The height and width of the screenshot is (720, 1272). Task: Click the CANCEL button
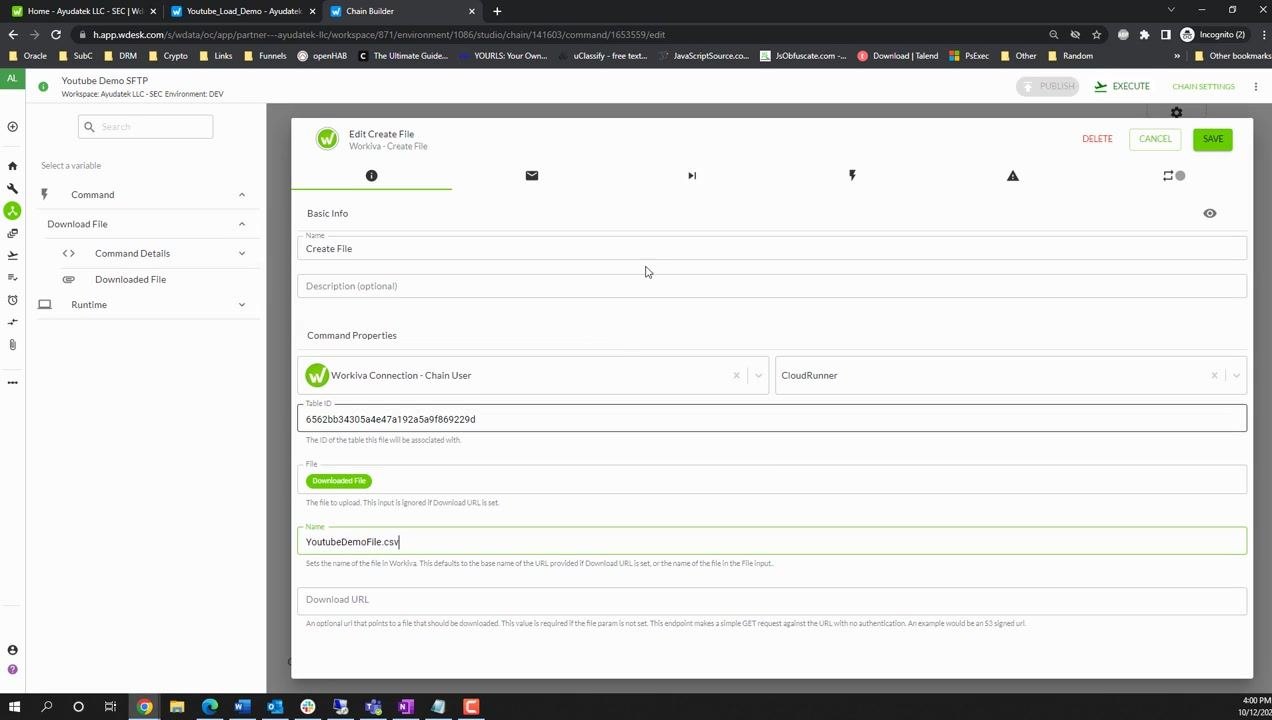(x=1155, y=139)
